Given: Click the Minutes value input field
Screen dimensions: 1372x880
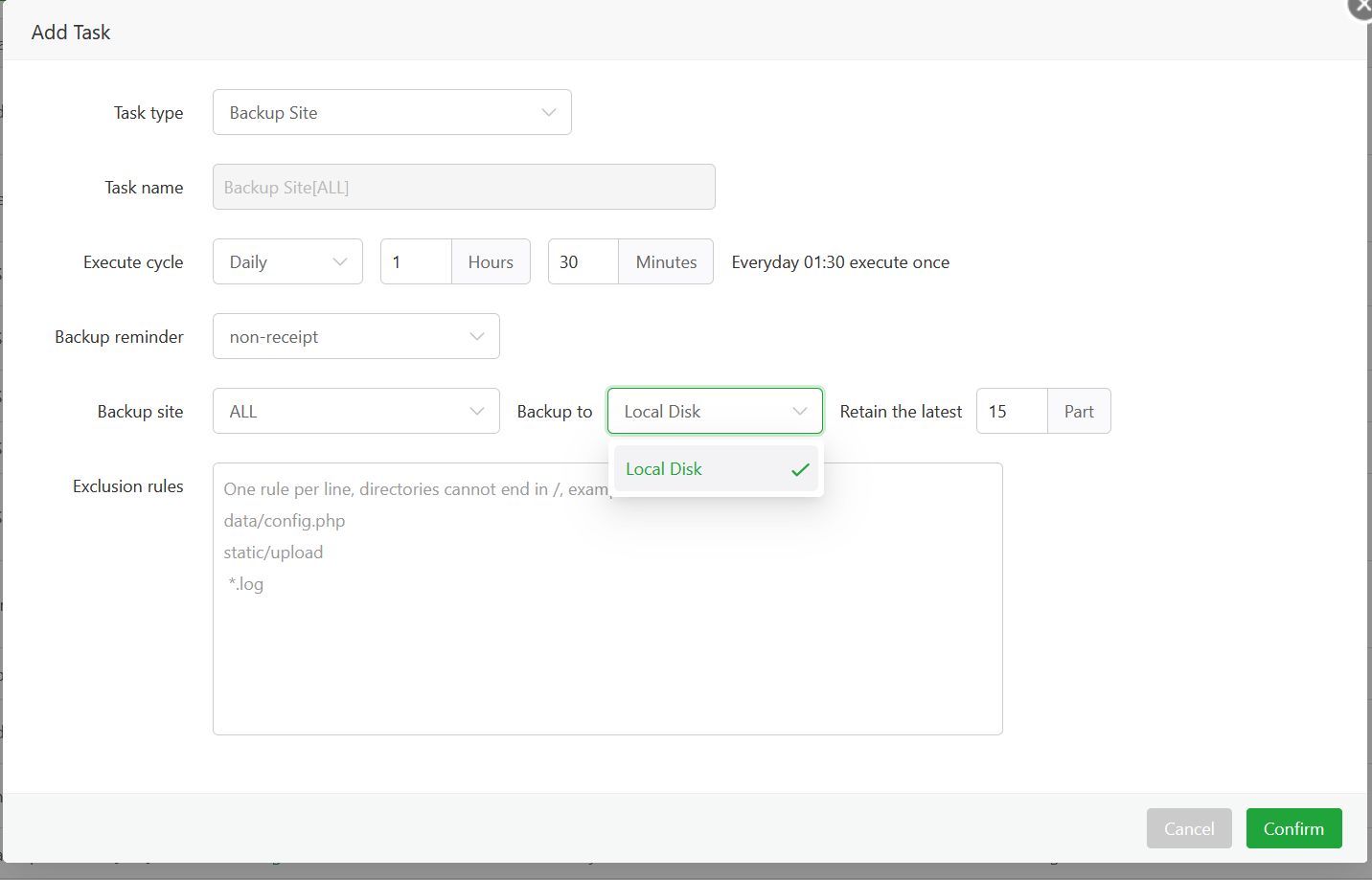Looking at the screenshot, I should [x=583, y=261].
